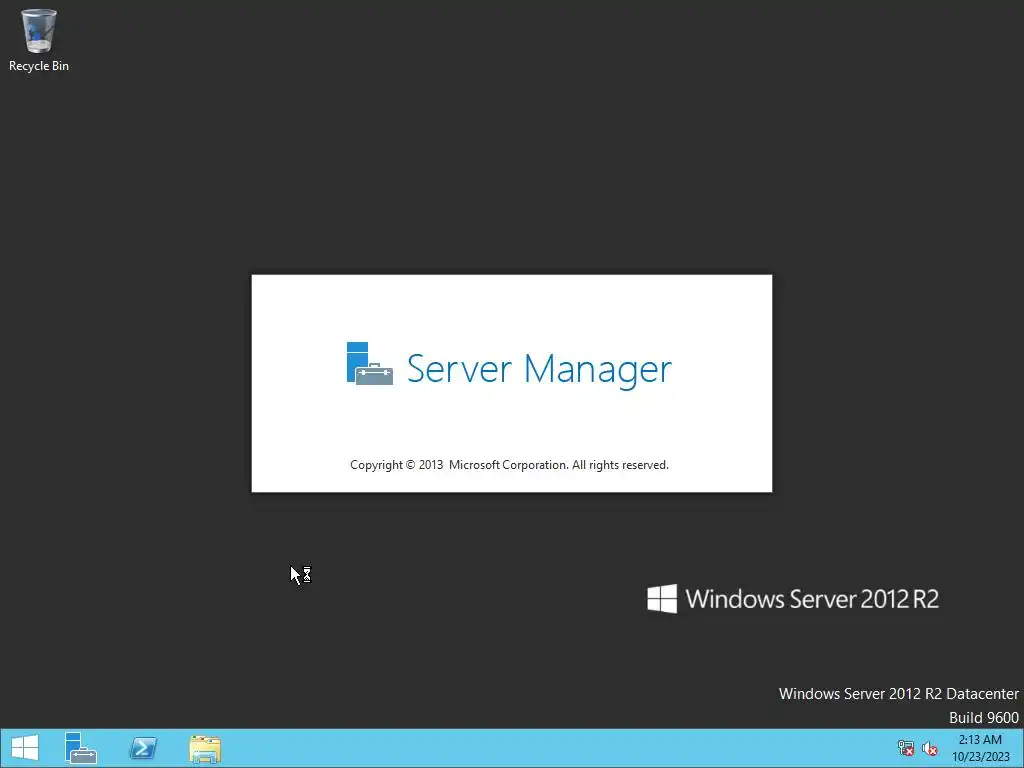Open the Recycle Bin desktop icon
Screen dimensions: 1024x768
(39, 39)
